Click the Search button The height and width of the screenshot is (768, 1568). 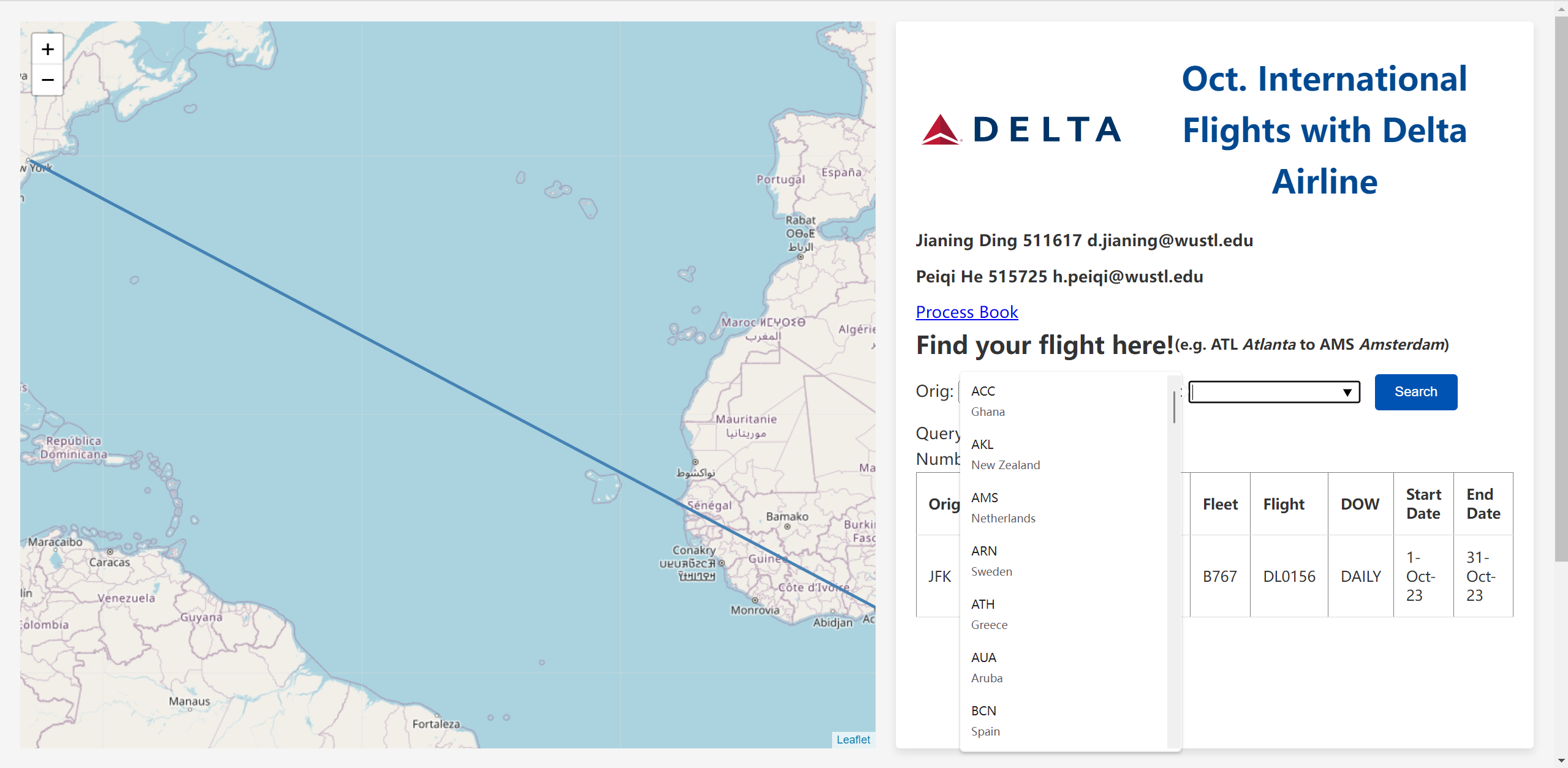coord(1415,392)
